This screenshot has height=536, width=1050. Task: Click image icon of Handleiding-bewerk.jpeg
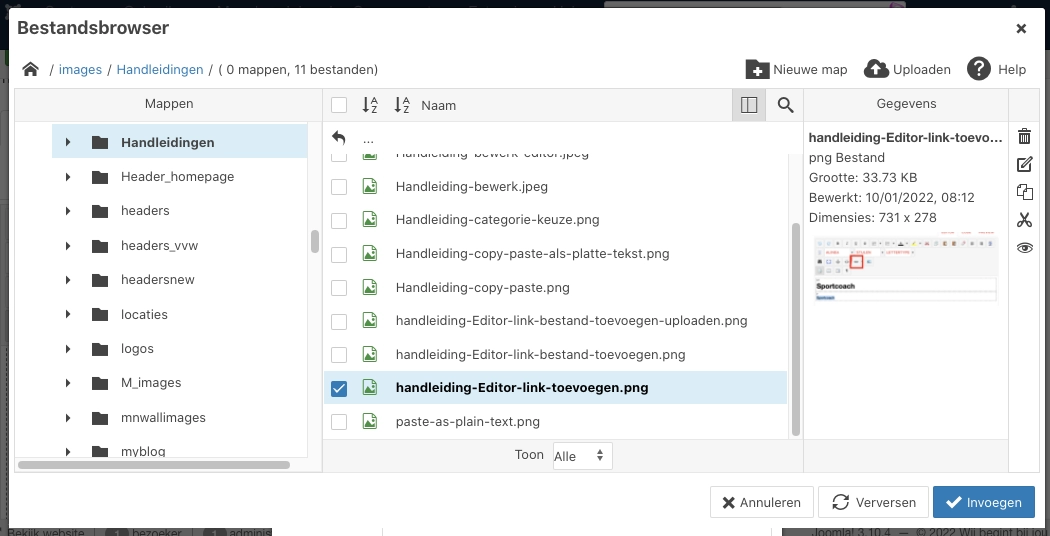click(x=370, y=186)
